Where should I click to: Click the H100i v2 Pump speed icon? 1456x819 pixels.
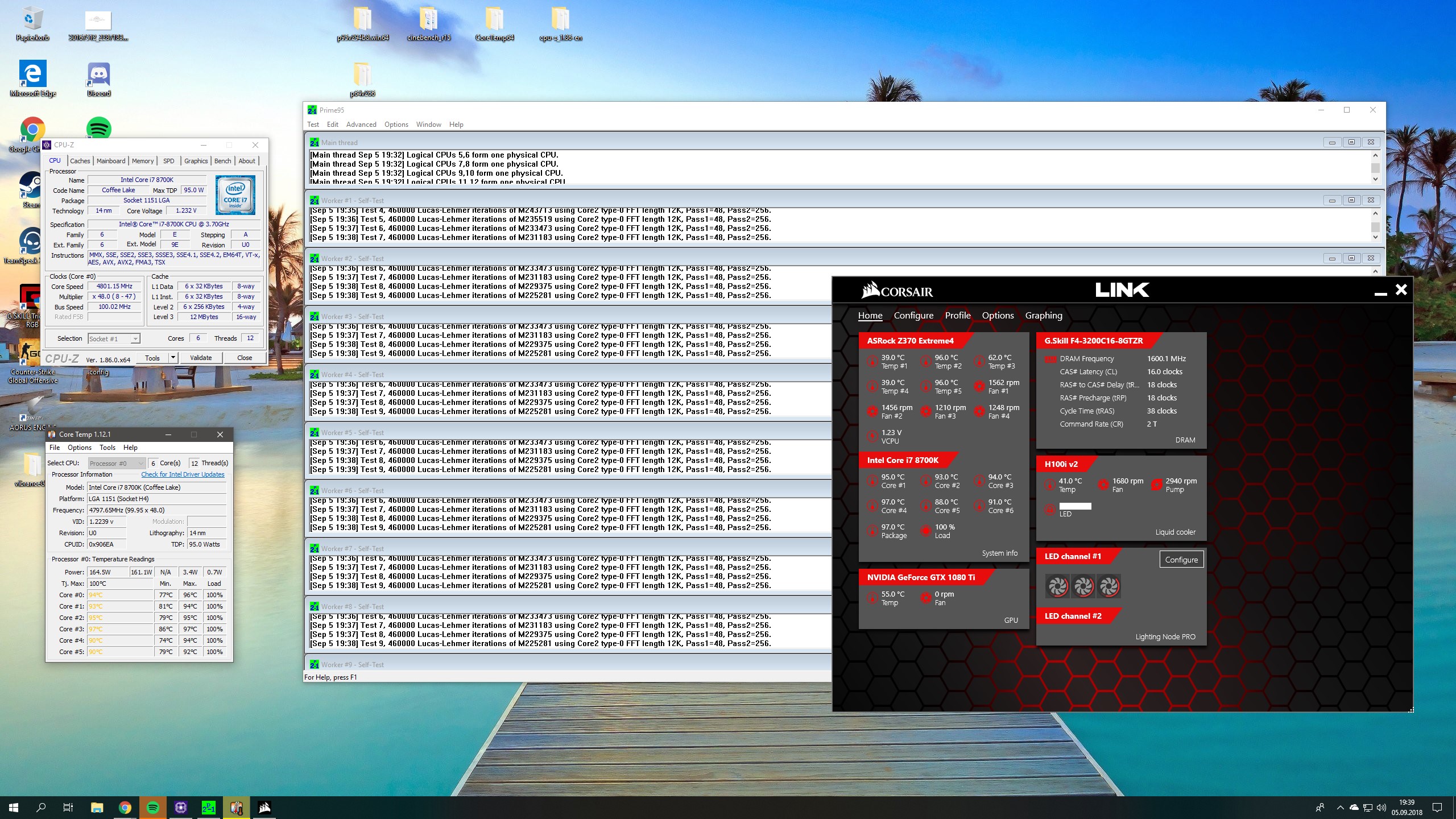(1156, 485)
